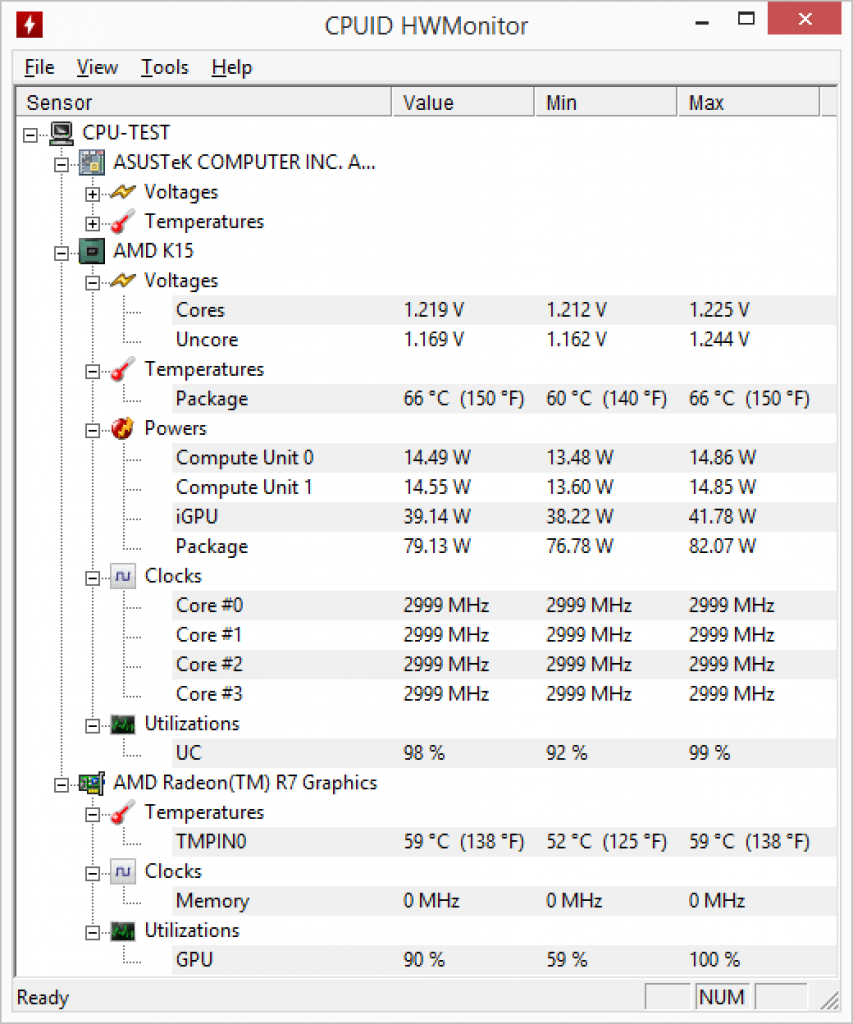Select the Cores voltage row
Viewport: 853px width, 1024px height.
(x=504, y=310)
